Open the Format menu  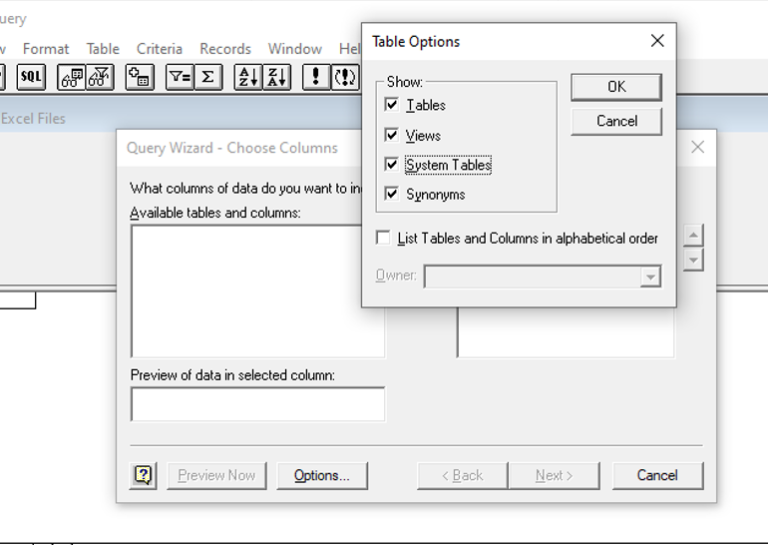click(46, 49)
